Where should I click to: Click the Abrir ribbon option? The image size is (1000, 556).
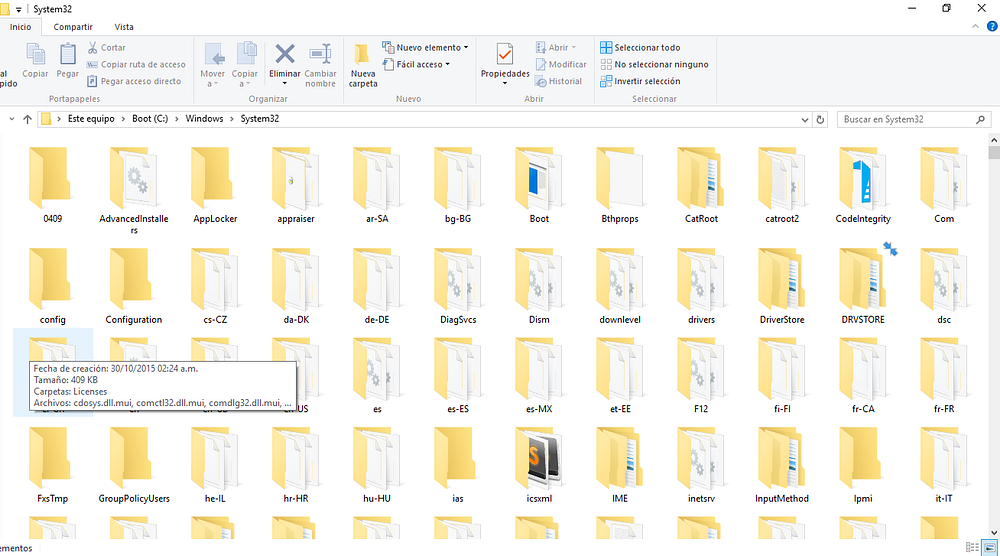coord(555,47)
